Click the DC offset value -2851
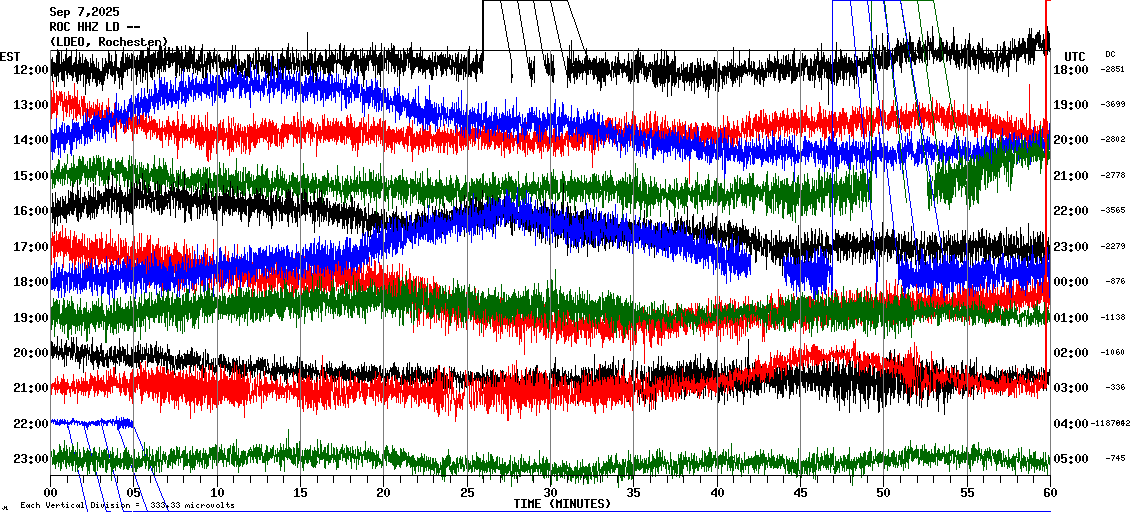 (1113, 69)
